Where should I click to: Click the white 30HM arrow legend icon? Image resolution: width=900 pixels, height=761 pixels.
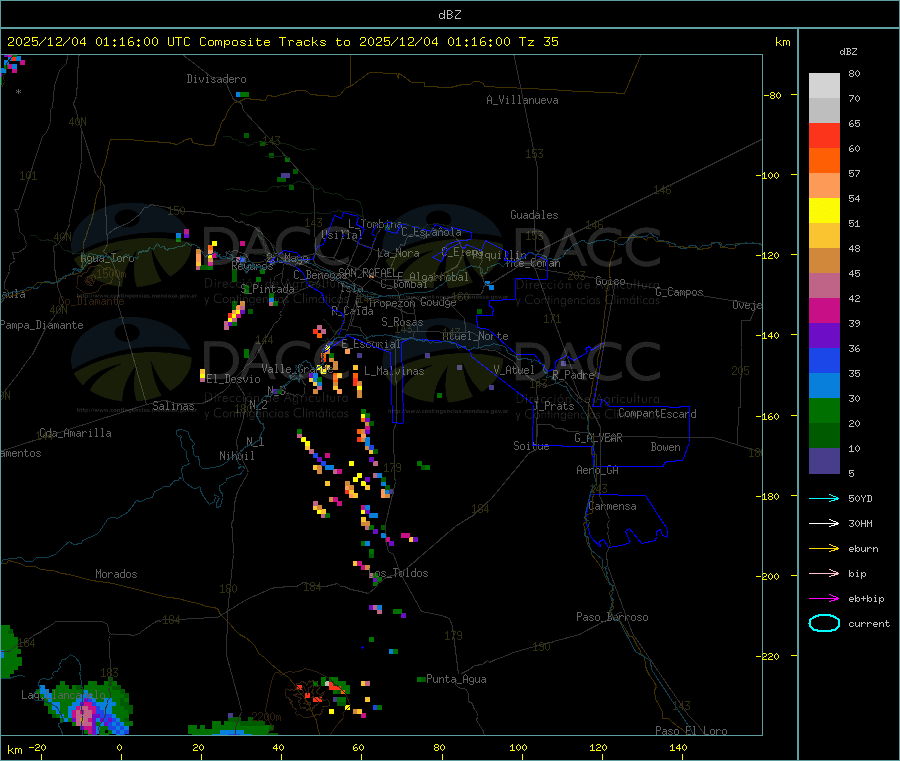824,523
